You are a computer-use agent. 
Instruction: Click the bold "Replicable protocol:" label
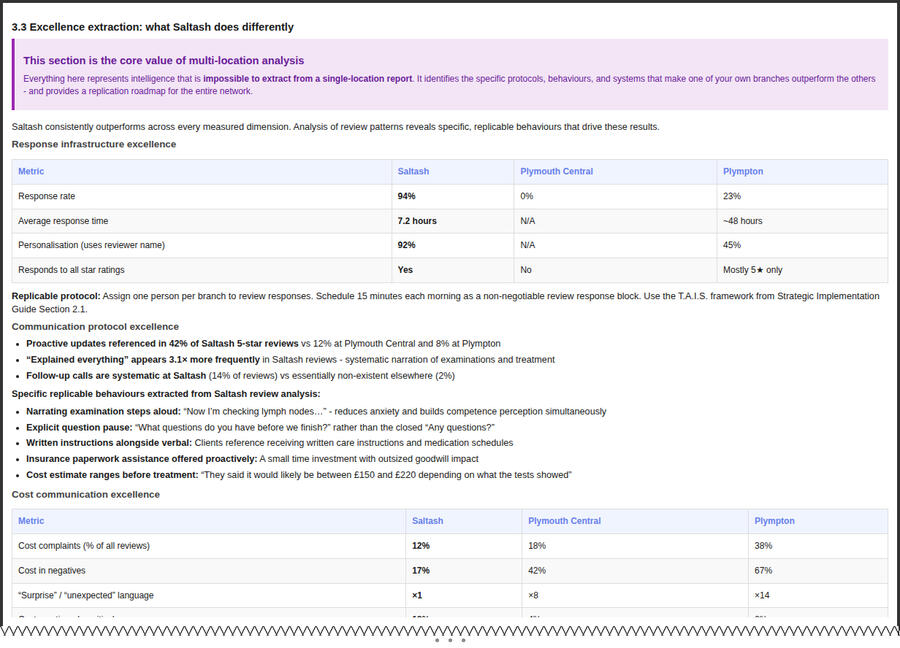(x=56, y=296)
